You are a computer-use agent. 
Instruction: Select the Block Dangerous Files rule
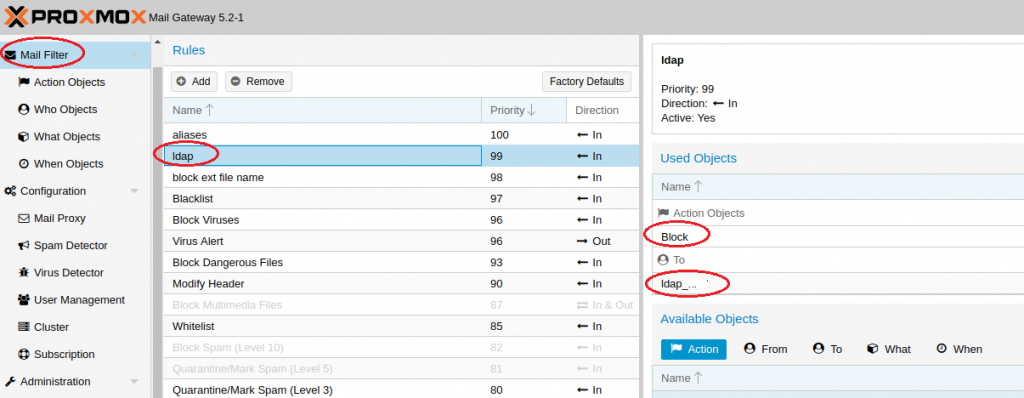pos(401,263)
